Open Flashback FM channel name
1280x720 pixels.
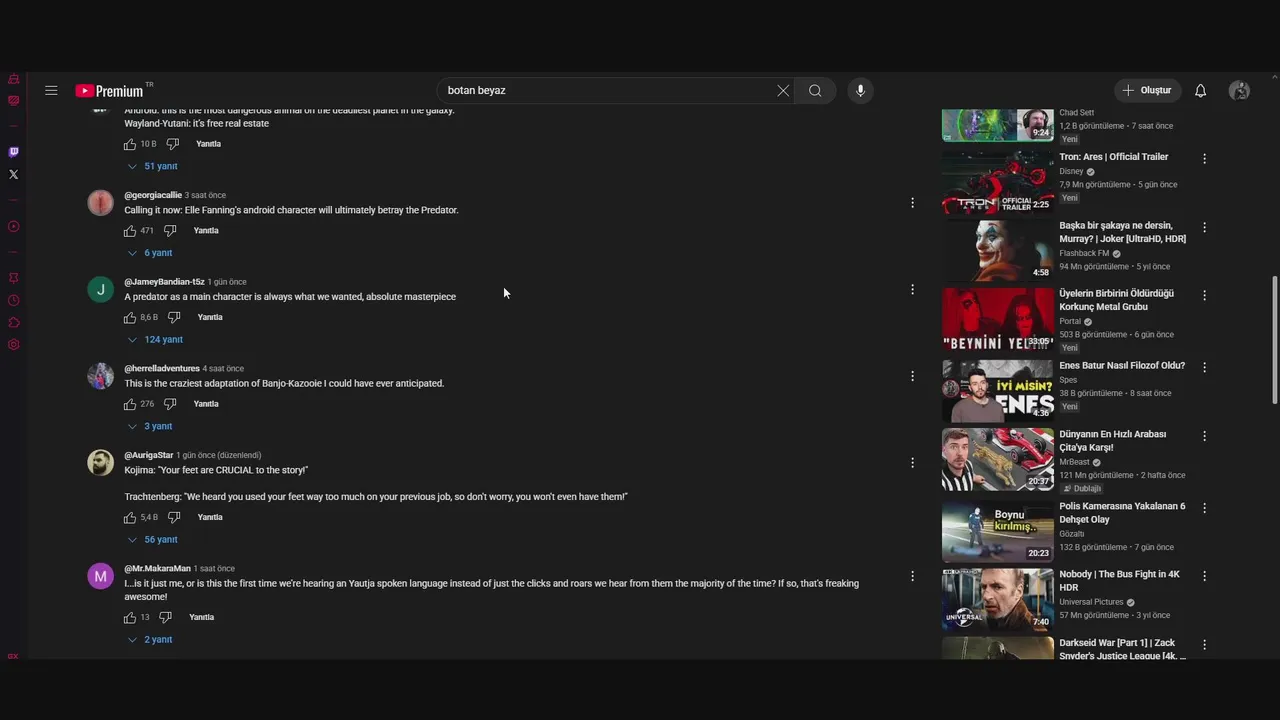(1084, 253)
